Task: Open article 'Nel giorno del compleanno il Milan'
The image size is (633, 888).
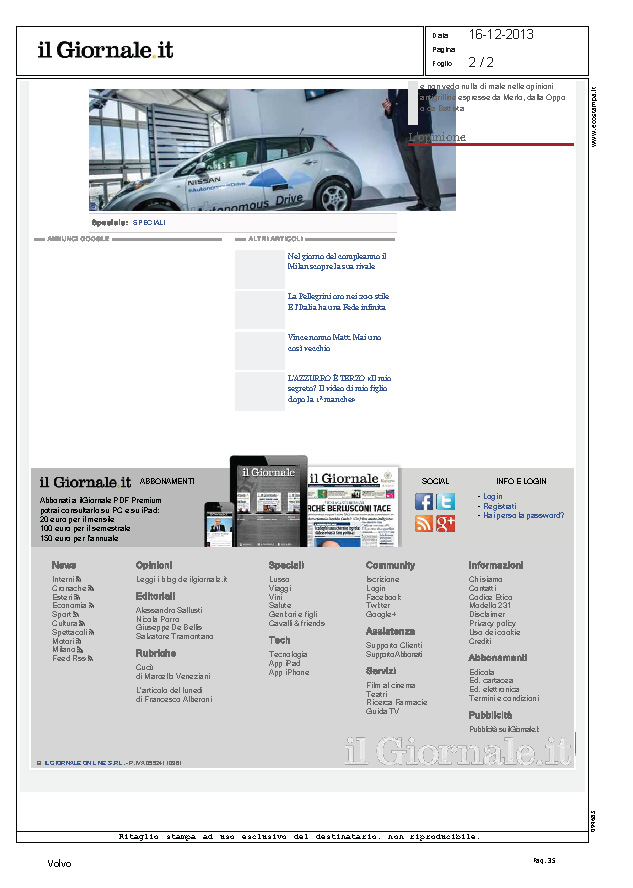Action: tap(336, 262)
